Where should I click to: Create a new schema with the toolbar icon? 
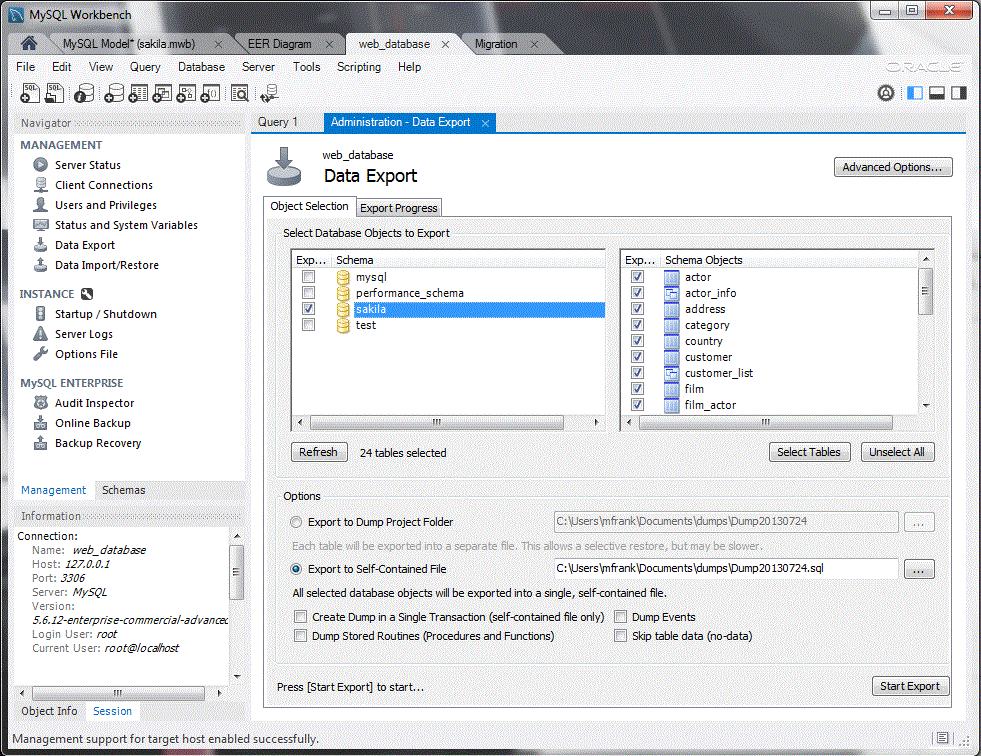pyautogui.click(x=114, y=92)
